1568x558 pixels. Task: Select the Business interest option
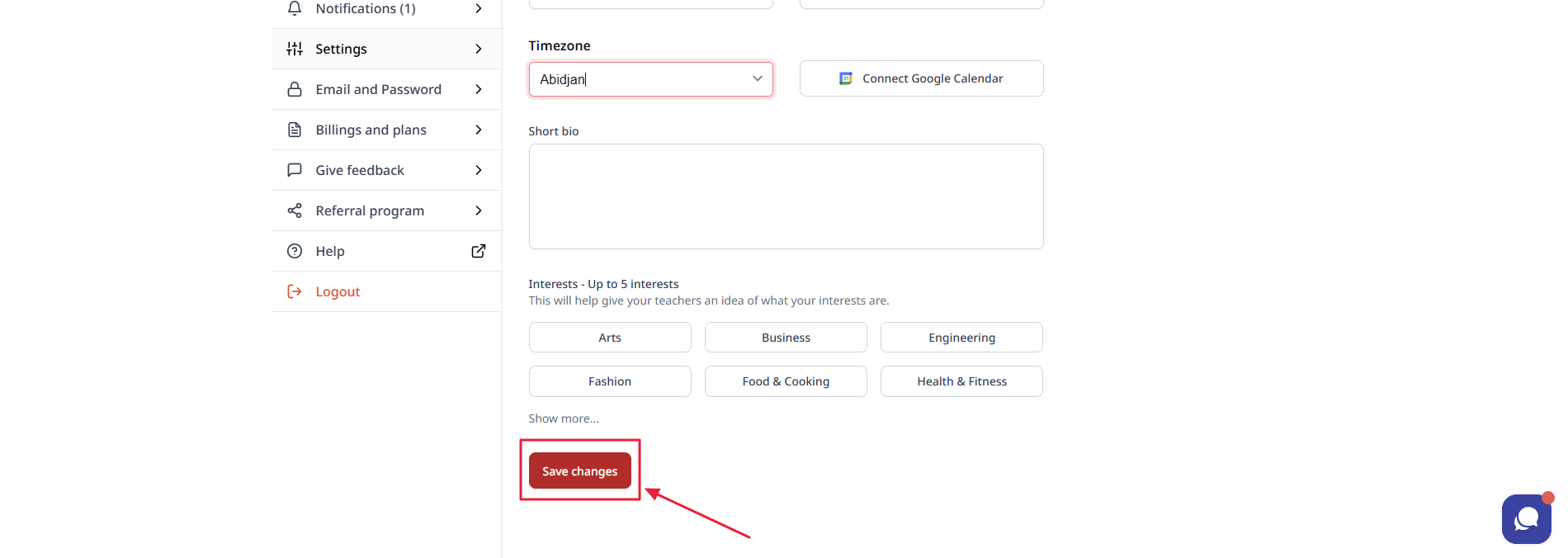(786, 338)
